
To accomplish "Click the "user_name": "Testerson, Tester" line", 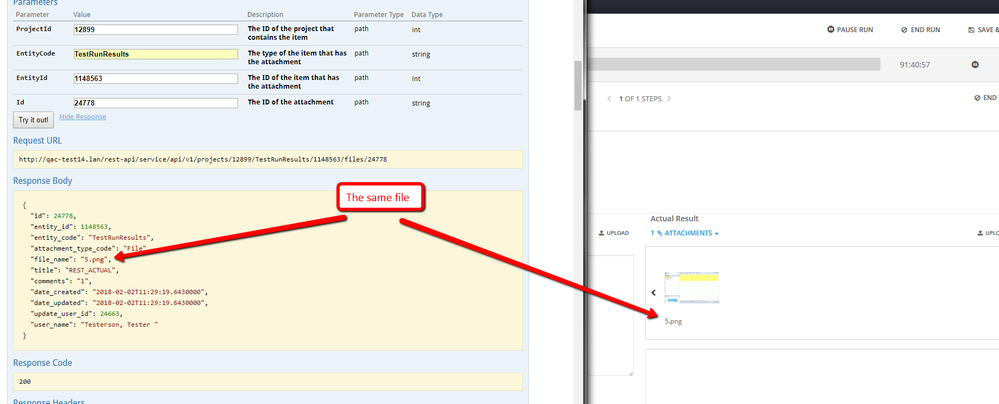I will pos(94,324).
